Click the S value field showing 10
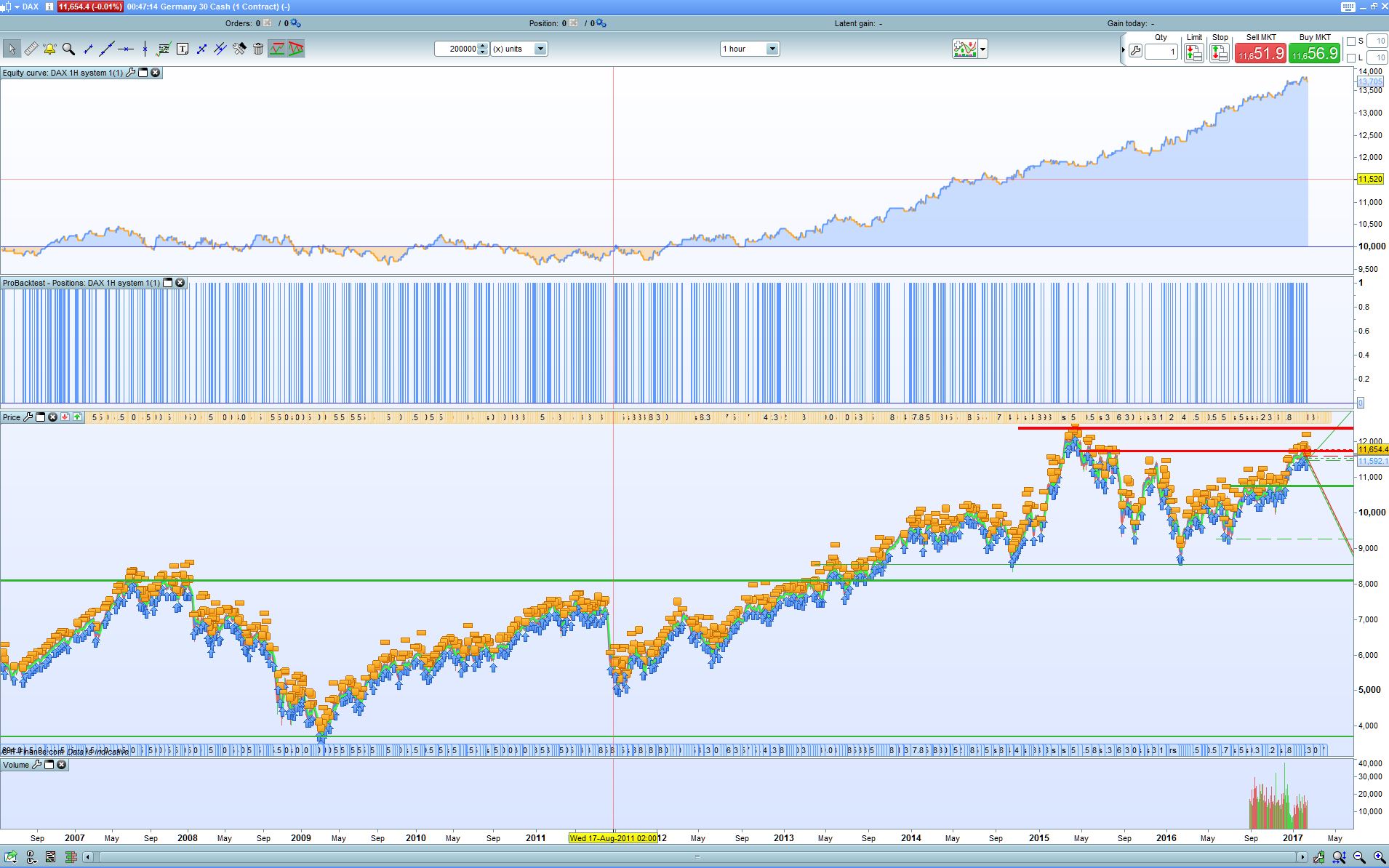Viewport: 1389px width, 868px height. click(x=1377, y=41)
